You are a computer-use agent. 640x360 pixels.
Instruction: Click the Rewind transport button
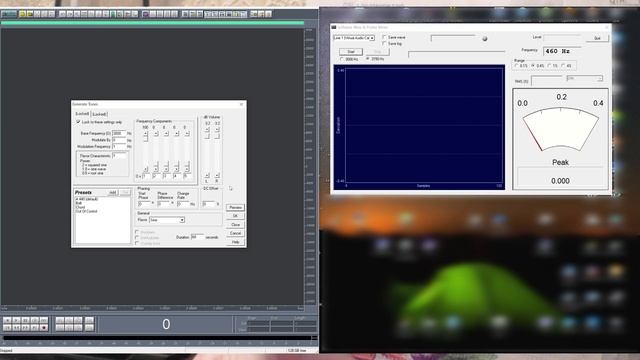pos(16,327)
